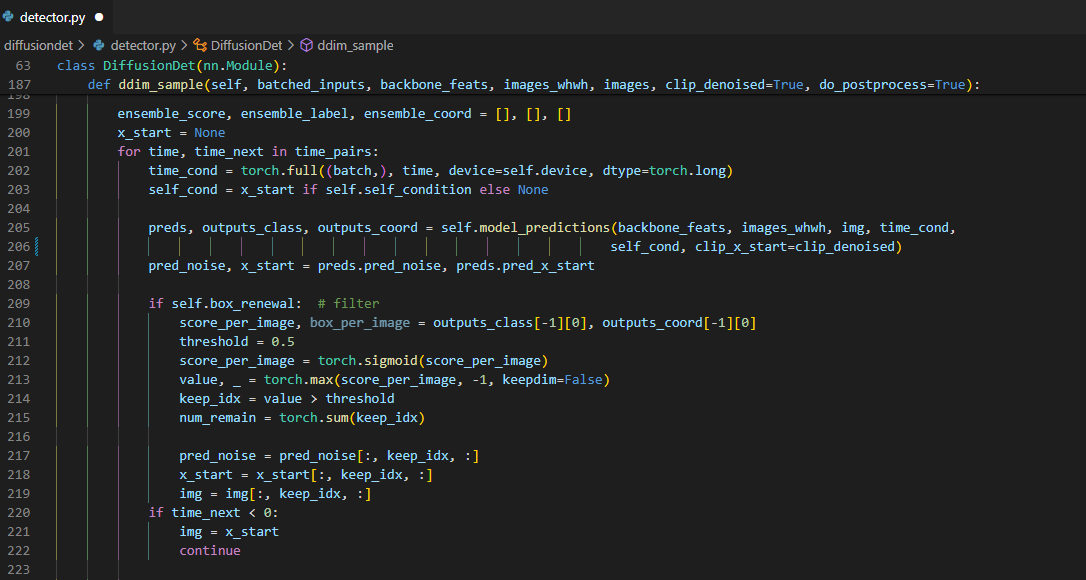
Task: Place cursor on threshold = 0.5 value
Action: (x=261, y=342)
